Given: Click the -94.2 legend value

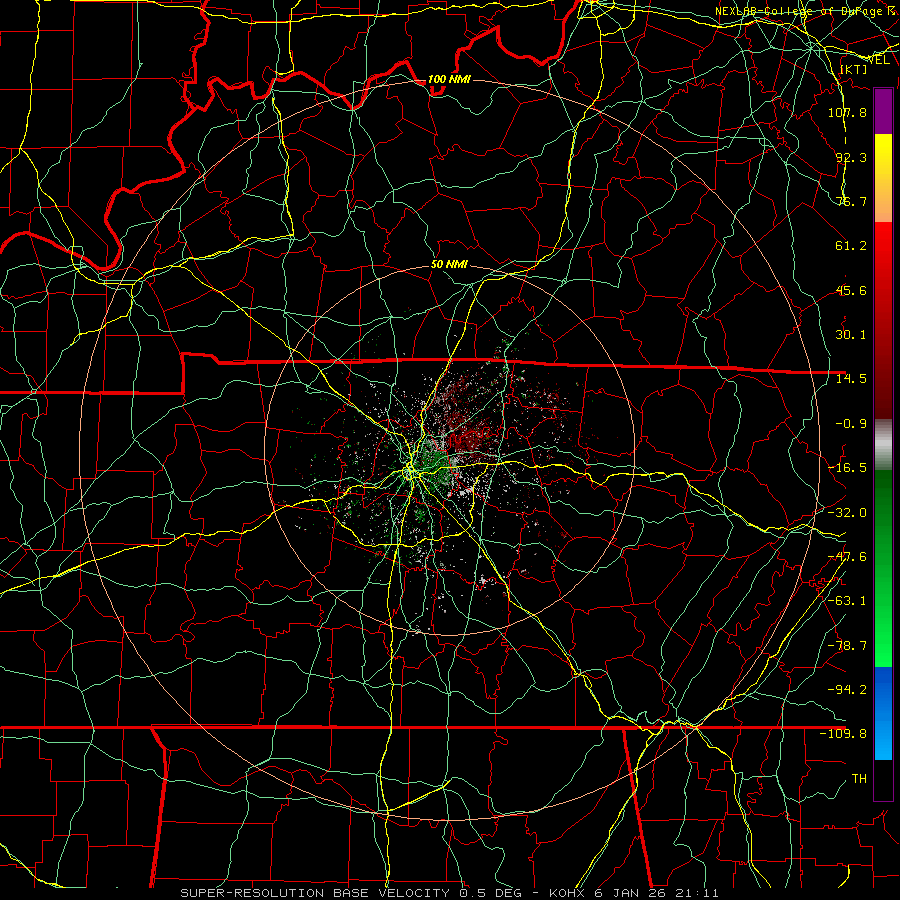Looking at the screenshot, I should (x=847, y=690).
